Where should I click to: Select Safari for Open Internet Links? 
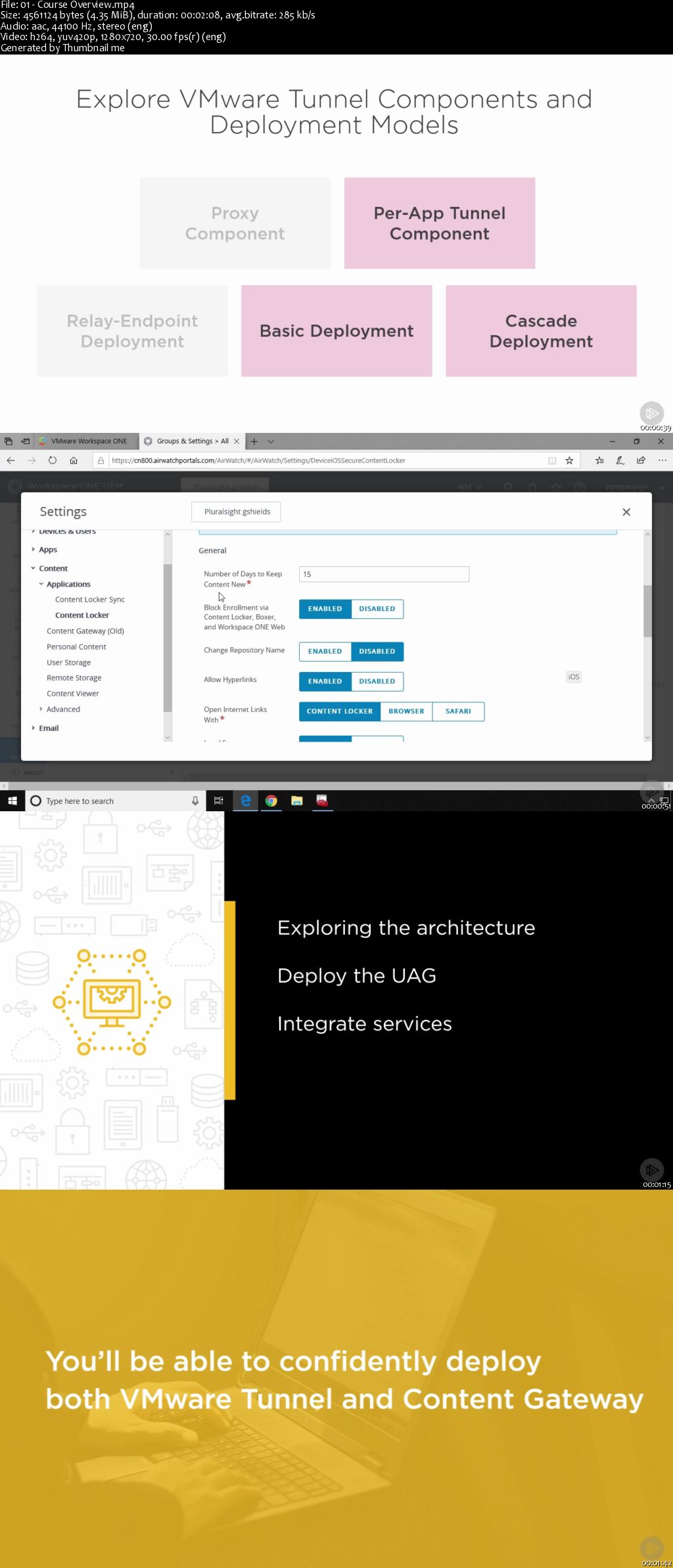click(458, 711)
